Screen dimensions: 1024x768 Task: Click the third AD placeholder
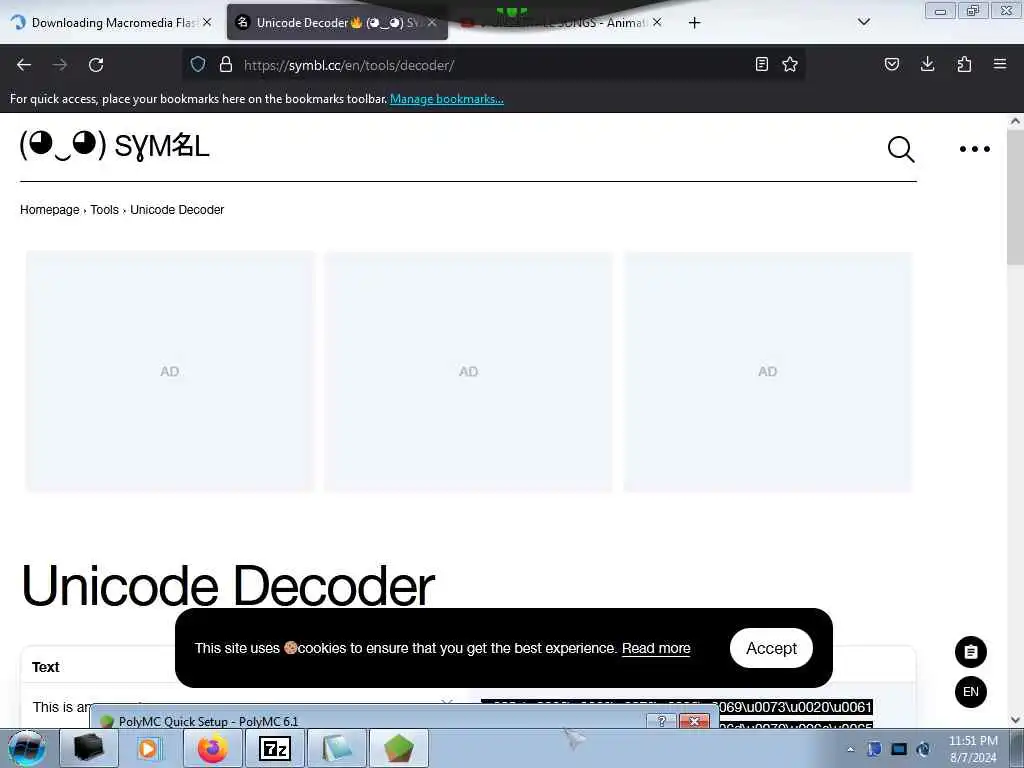click(767, 371)
